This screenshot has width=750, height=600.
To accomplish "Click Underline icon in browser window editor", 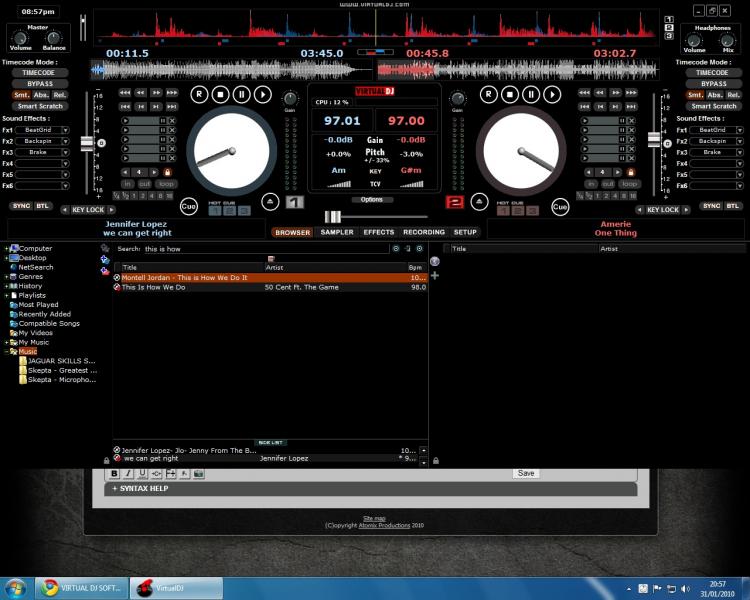I will click(x=142, y=474).
